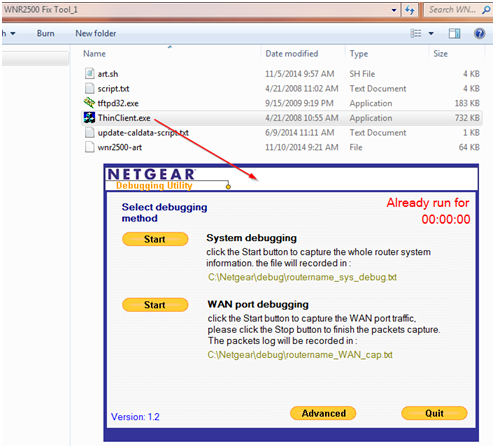Sort files by Date modified column
Screen dimensions: 495x448
pyautogui.click(x=292, y=54)
